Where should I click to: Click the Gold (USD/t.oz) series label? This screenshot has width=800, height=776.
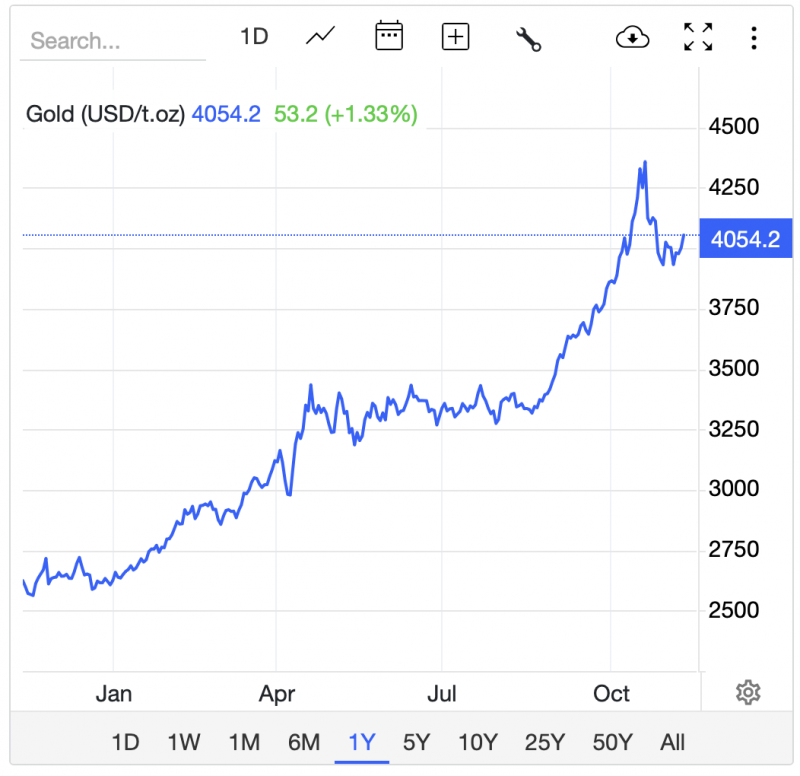click(105, 114)
